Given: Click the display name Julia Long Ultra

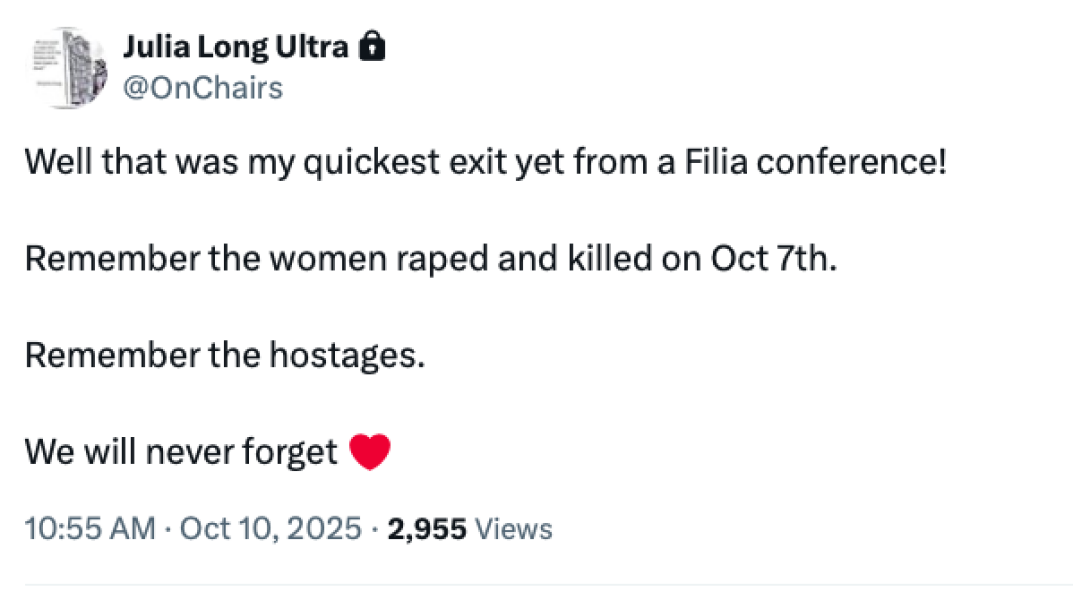Looking at the screenshot, I should pyautogui.click(x=236, y=45).
